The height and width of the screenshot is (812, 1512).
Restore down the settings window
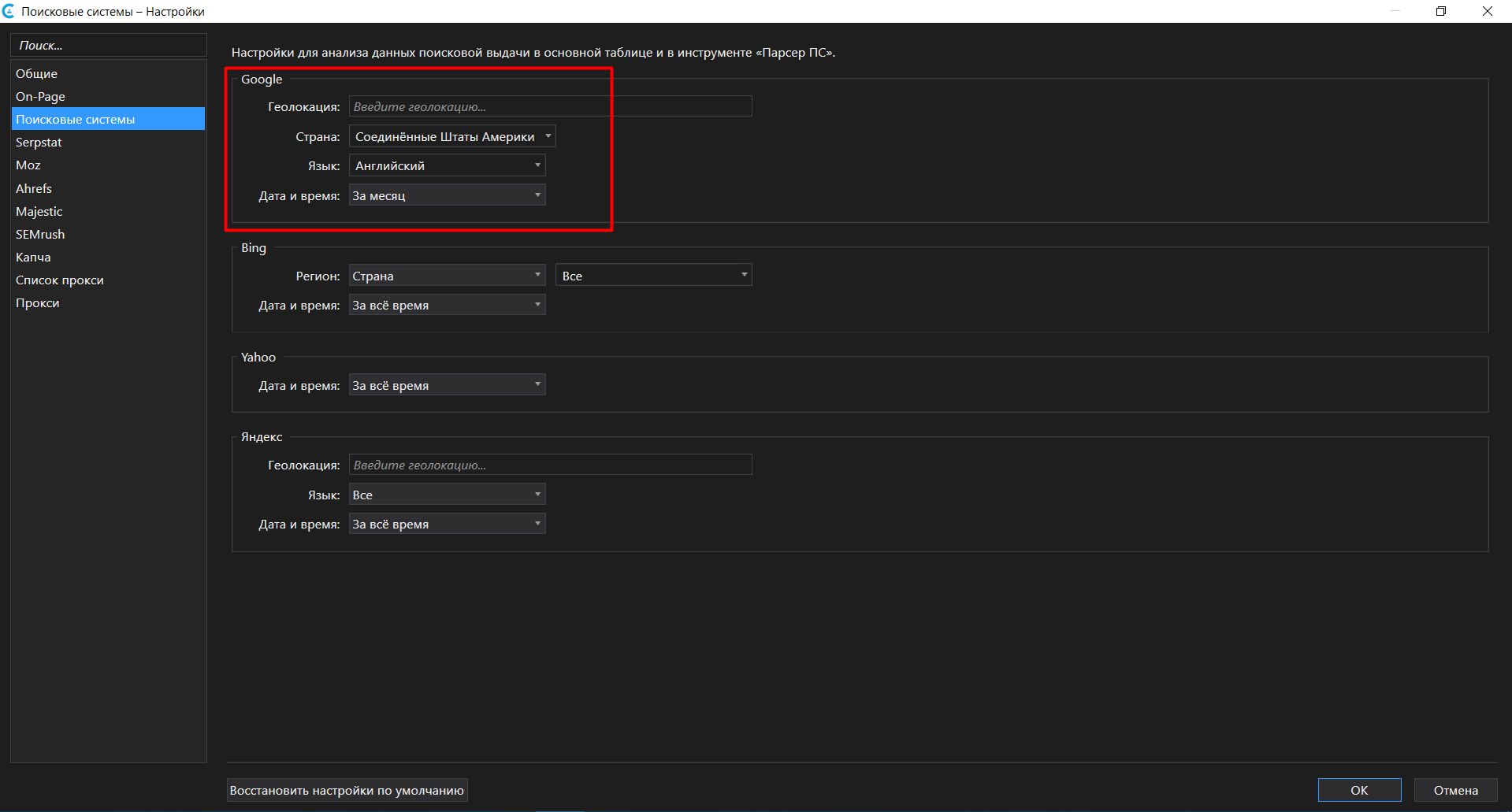tap(1441, 11)
